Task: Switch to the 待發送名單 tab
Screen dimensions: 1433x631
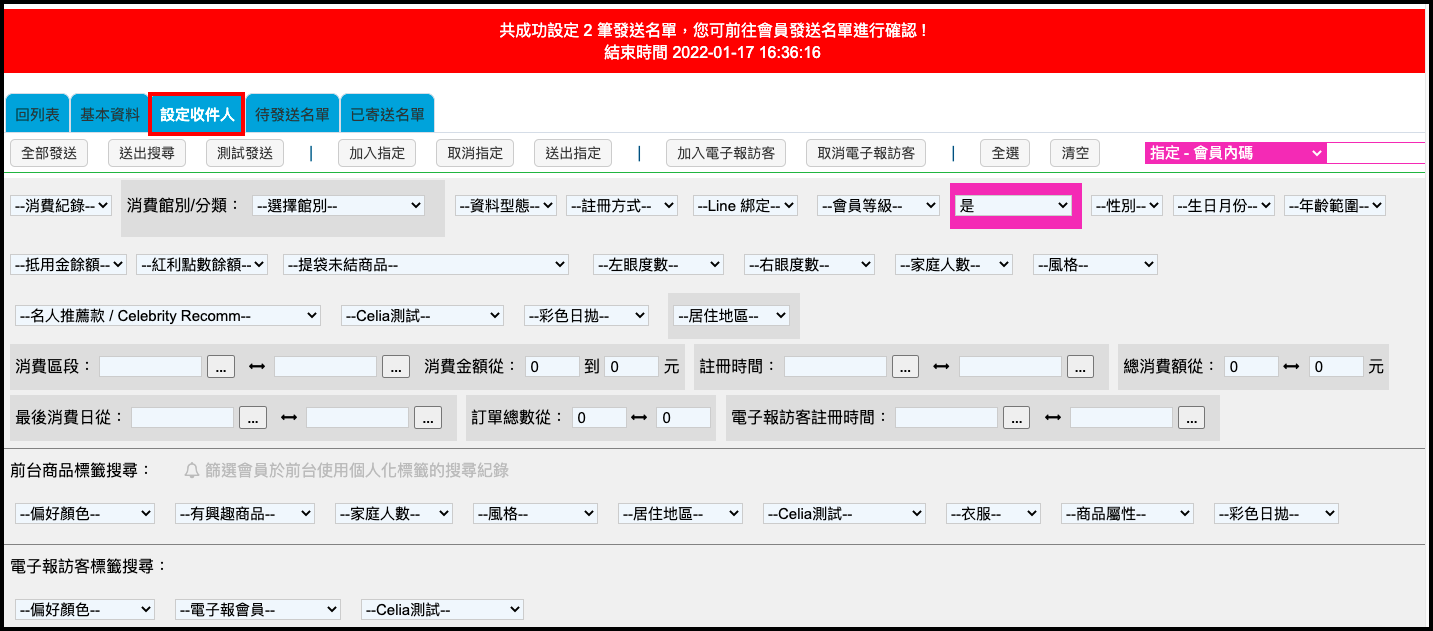Action: pyautogui.click(x=292, y=115)
